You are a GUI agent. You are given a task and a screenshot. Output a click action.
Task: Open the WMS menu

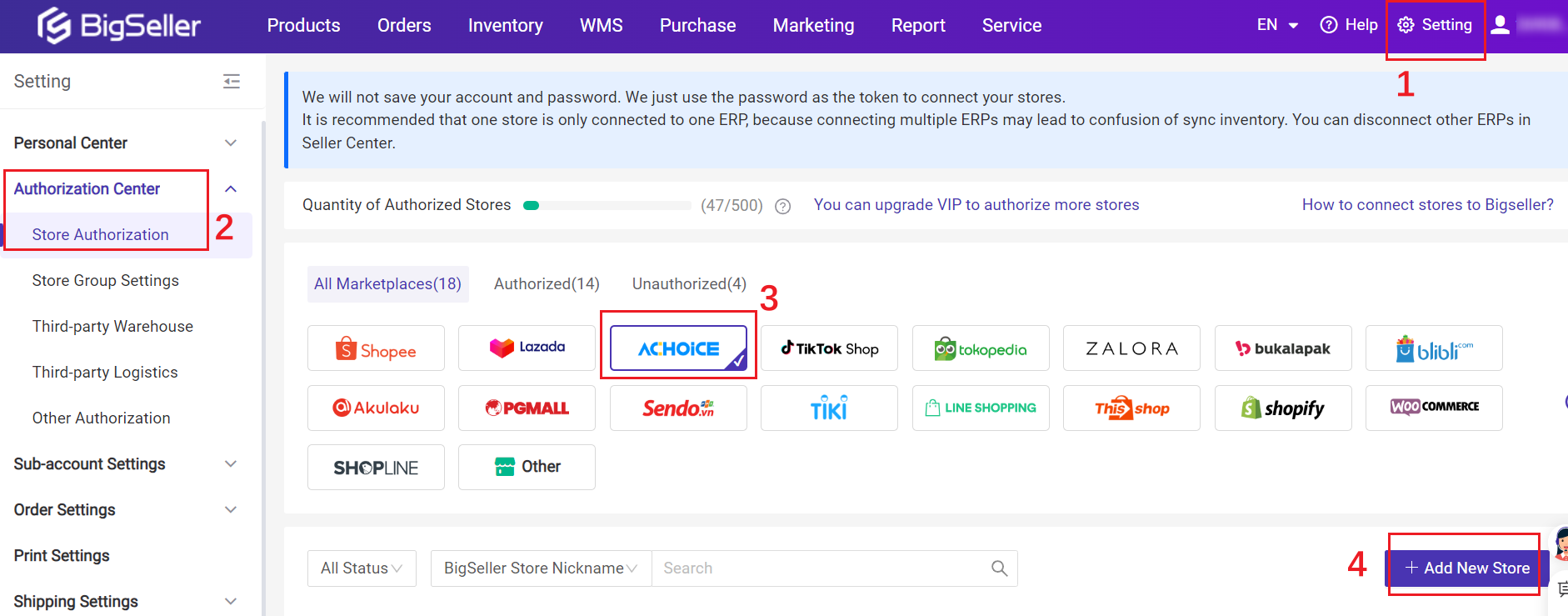click(601, 25)
